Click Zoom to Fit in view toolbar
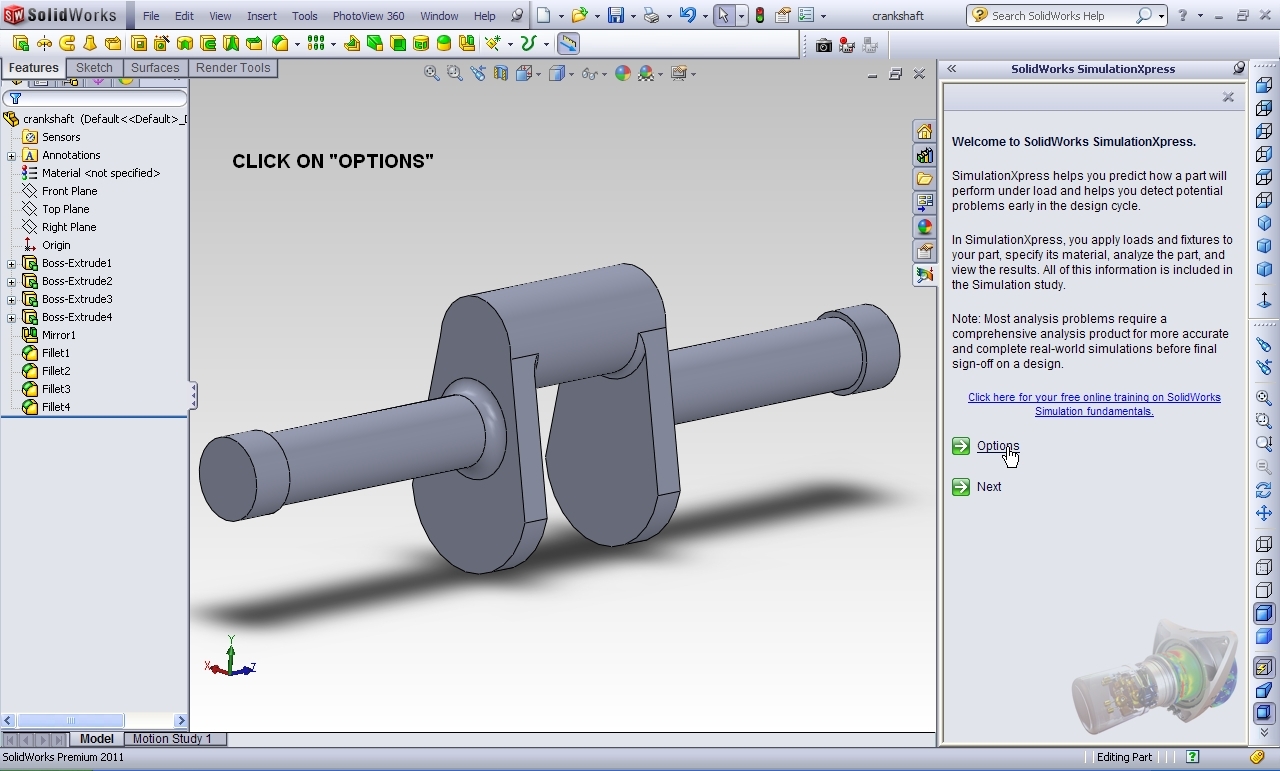This screenshot has width=1280, height=771. point(431,73)
